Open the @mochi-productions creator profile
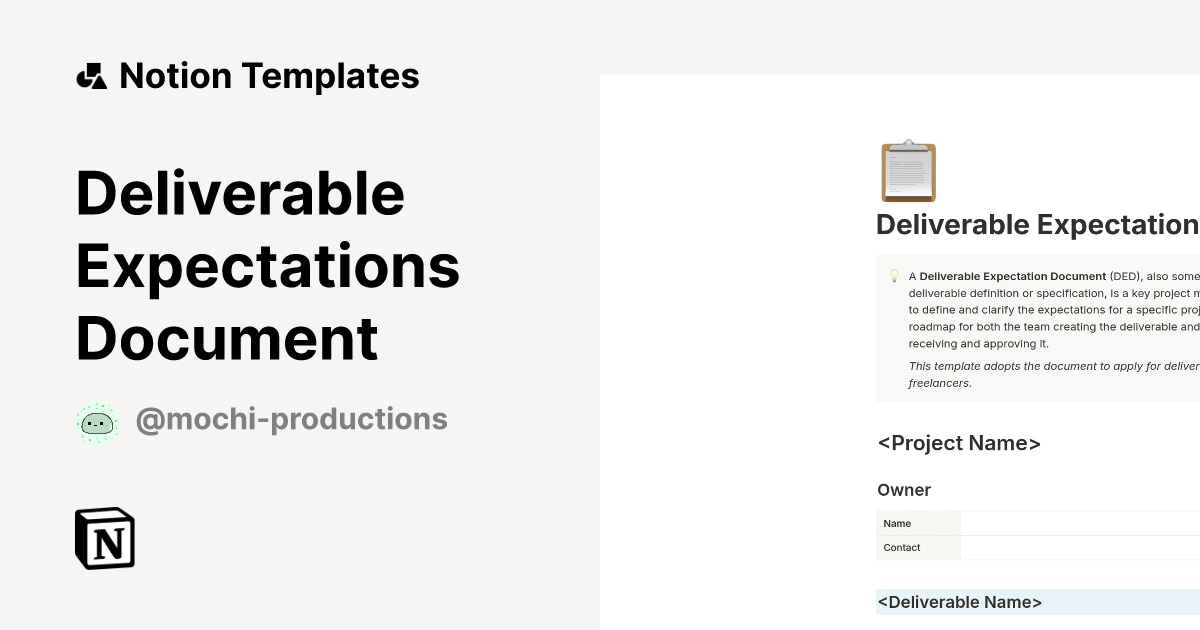Viewport: 1200px width, 630px height. [x=291, y=419]
